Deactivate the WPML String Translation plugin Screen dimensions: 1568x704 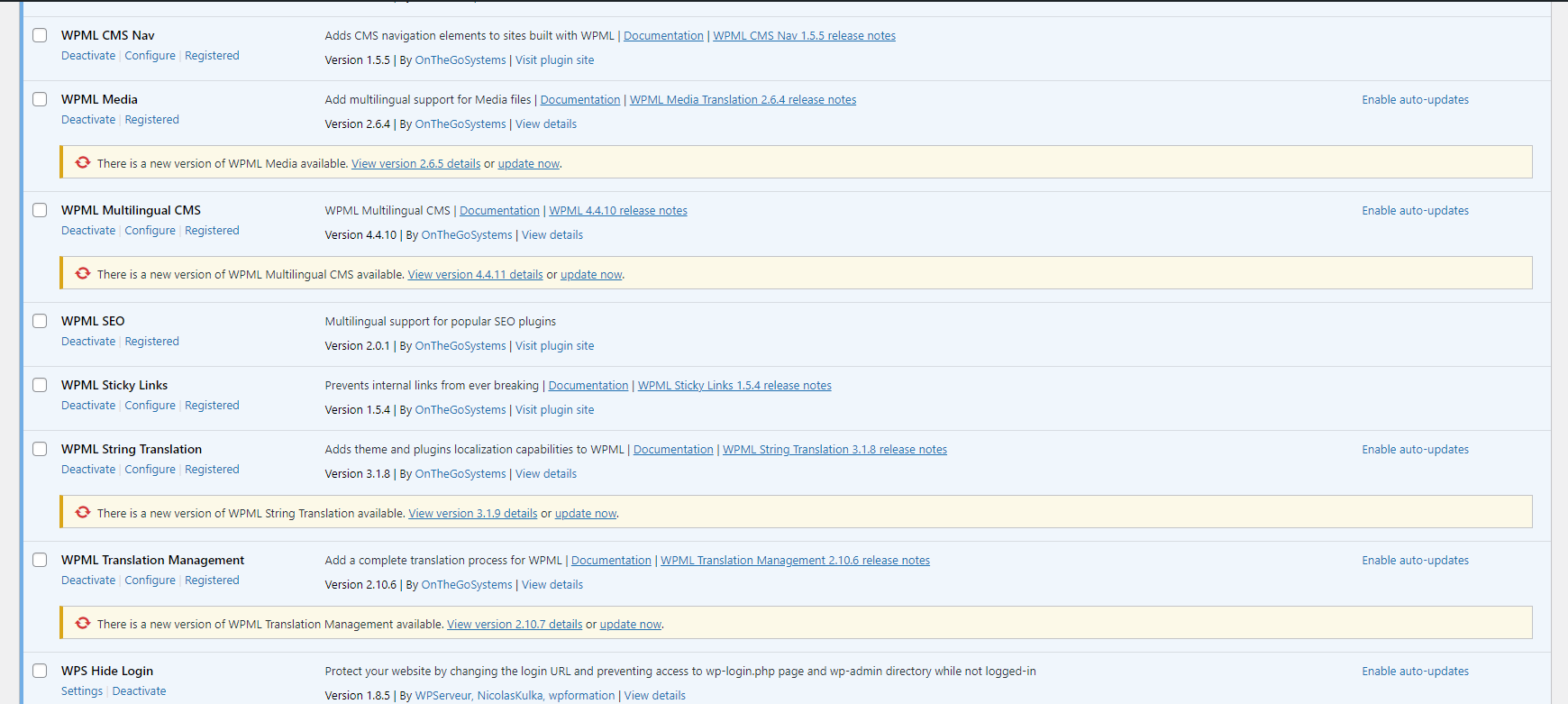pos(88,470)
